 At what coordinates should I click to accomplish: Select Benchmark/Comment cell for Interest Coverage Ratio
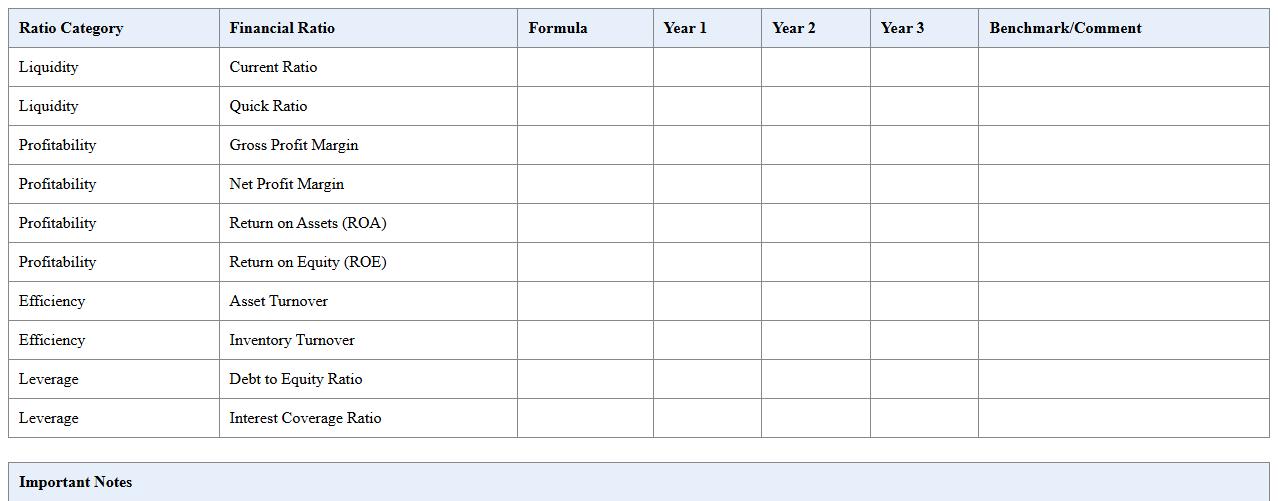click(x=1123, y=418)
